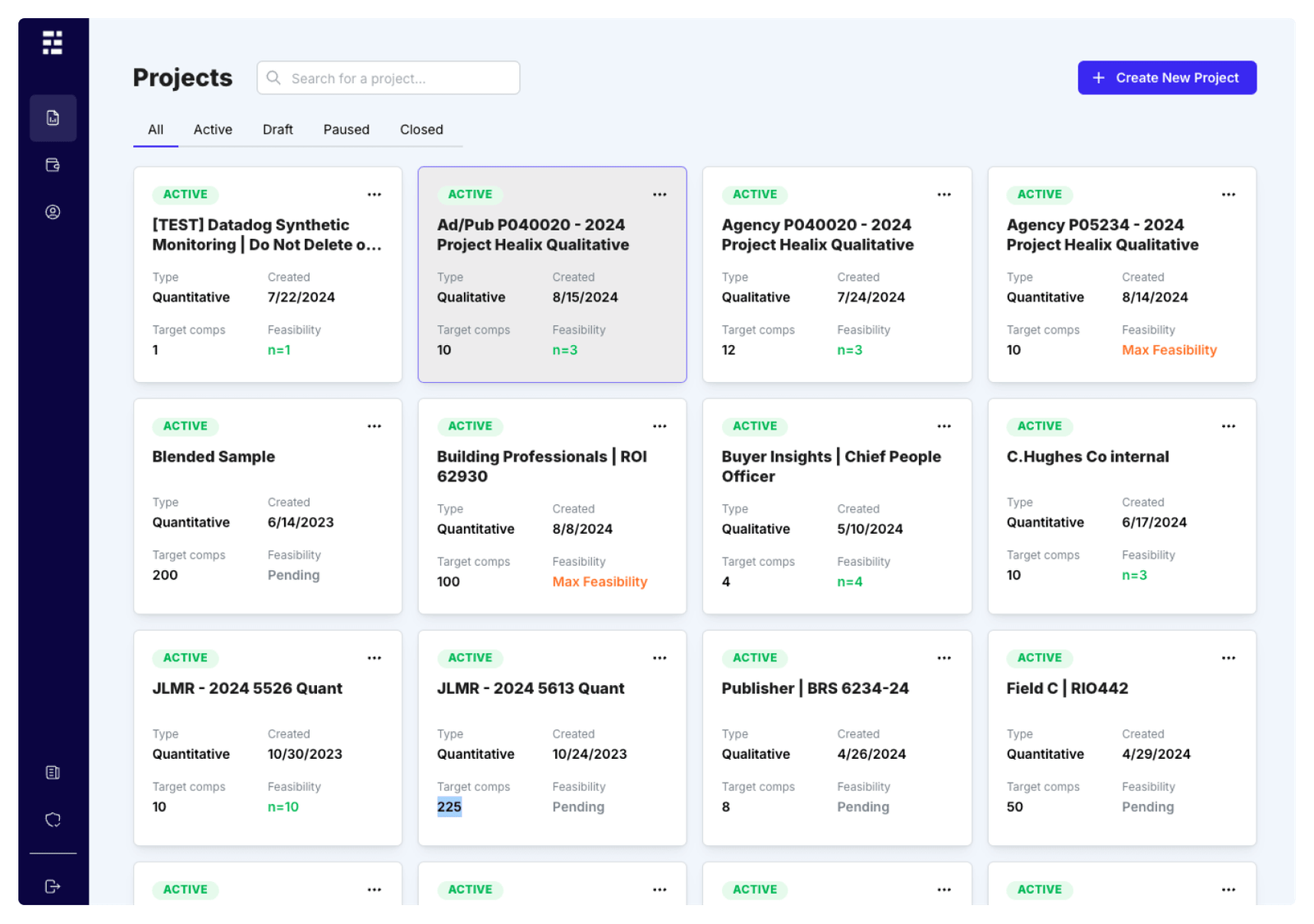Click target comps 50 on Field C card
Image resolution: width=1314 pixels, height=924 pixels.
click(1015, 807)
